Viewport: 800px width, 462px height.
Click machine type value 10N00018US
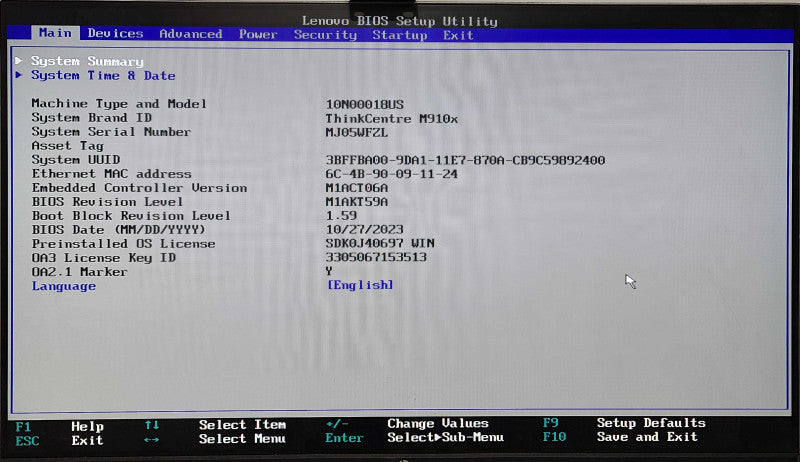click(x=365, y=105)
